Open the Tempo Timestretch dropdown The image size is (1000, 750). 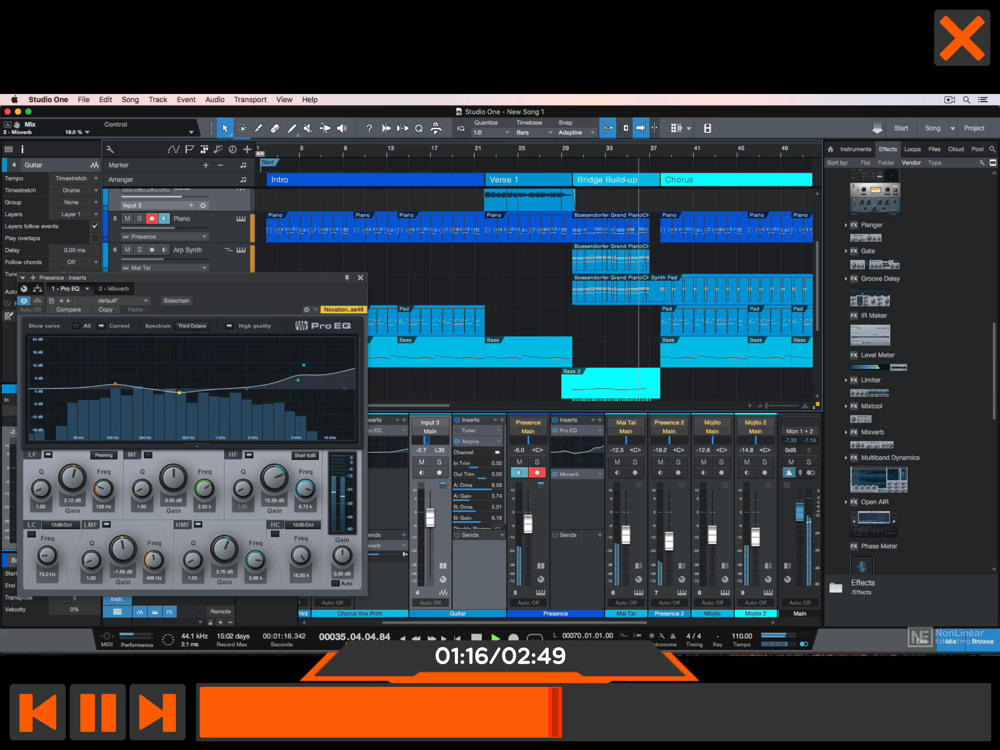(75, 179)
